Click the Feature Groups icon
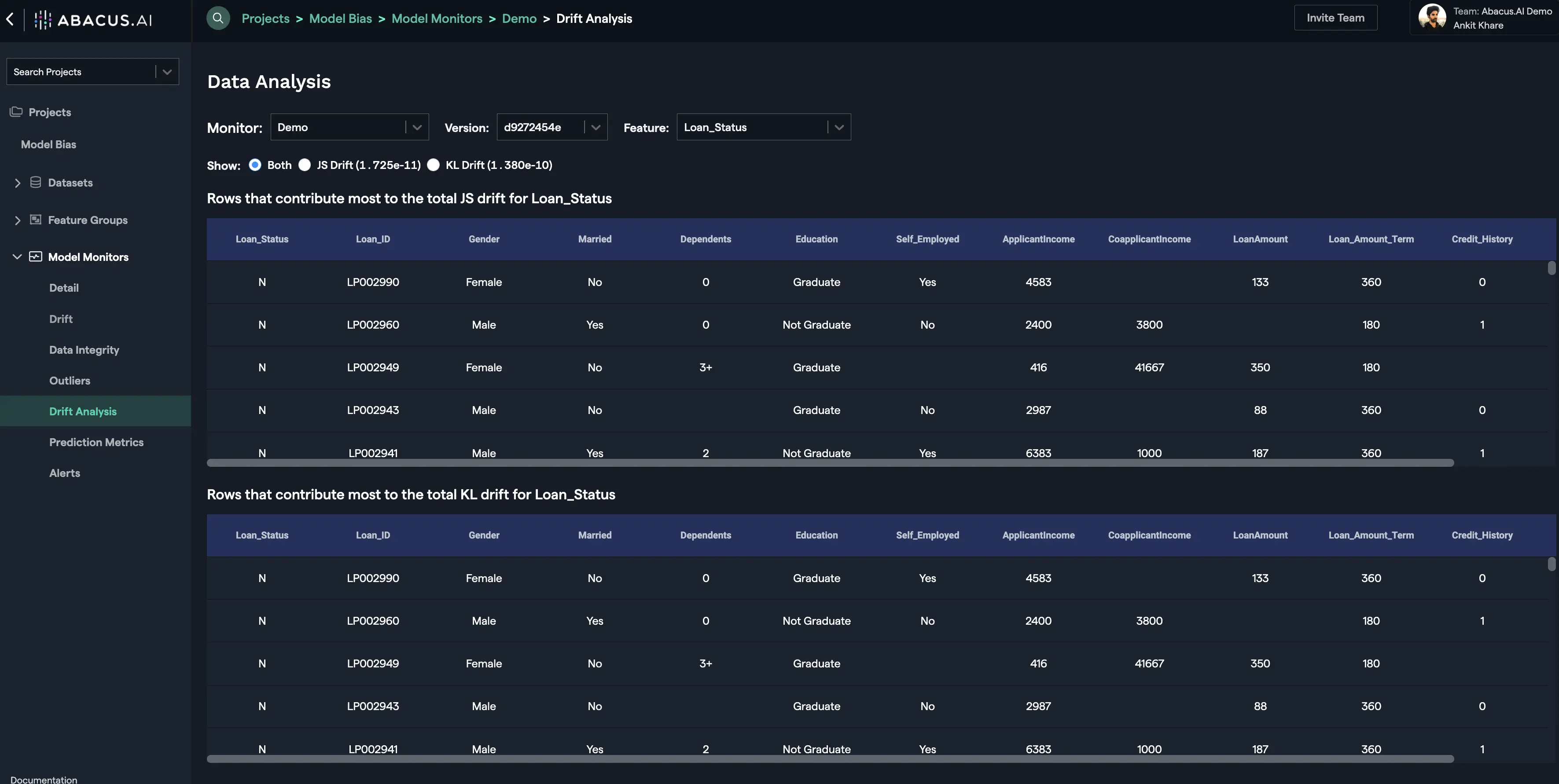 click(36, 220)
